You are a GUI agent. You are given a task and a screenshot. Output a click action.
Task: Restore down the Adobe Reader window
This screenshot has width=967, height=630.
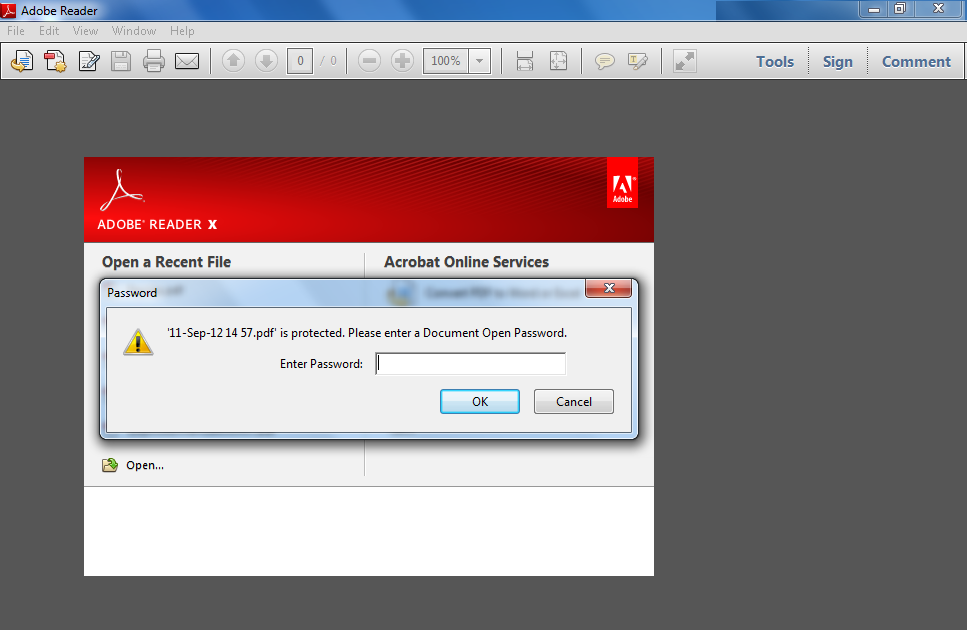click(900, 9)
